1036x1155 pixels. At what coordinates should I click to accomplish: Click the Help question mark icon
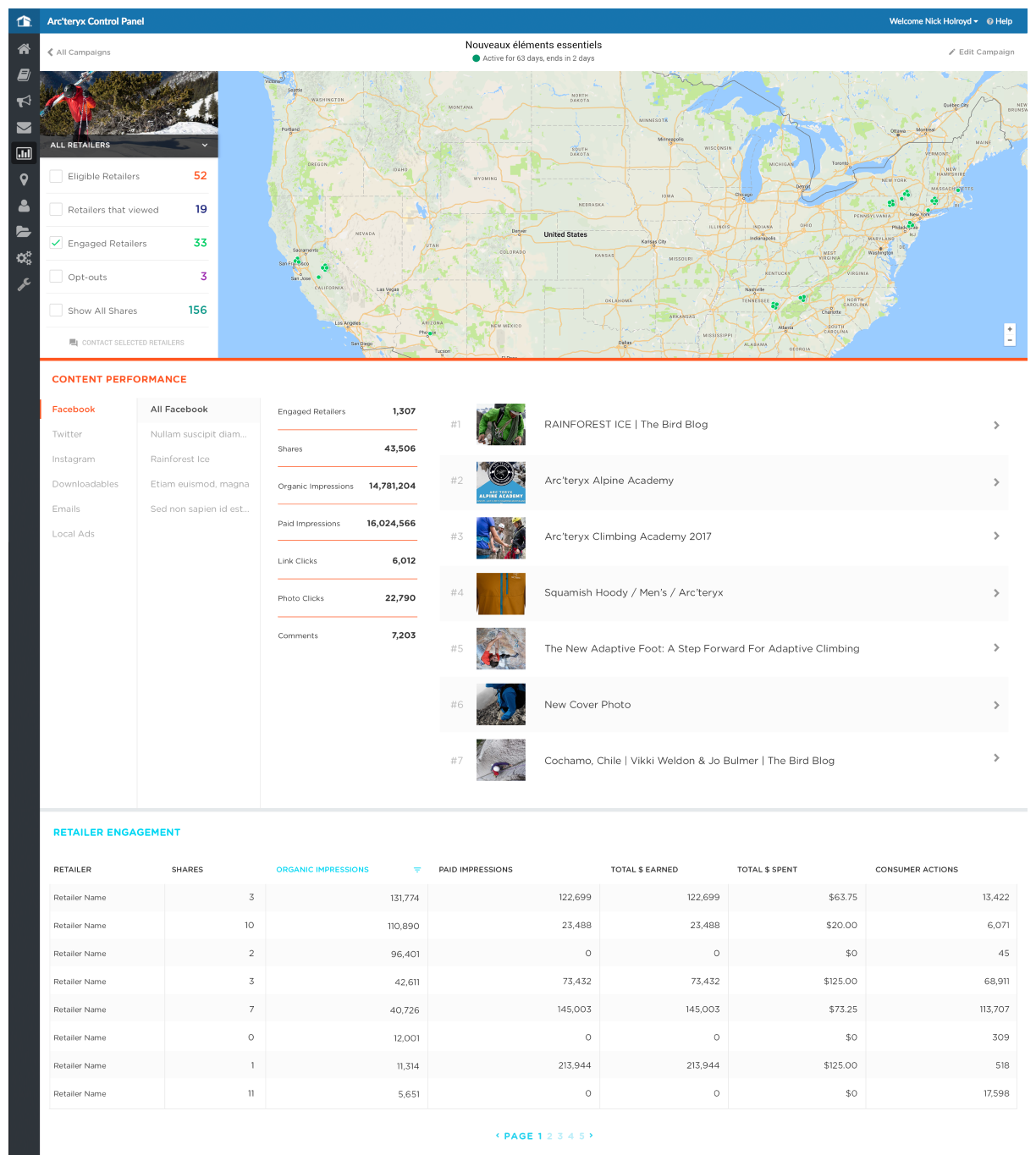[989, 21]
